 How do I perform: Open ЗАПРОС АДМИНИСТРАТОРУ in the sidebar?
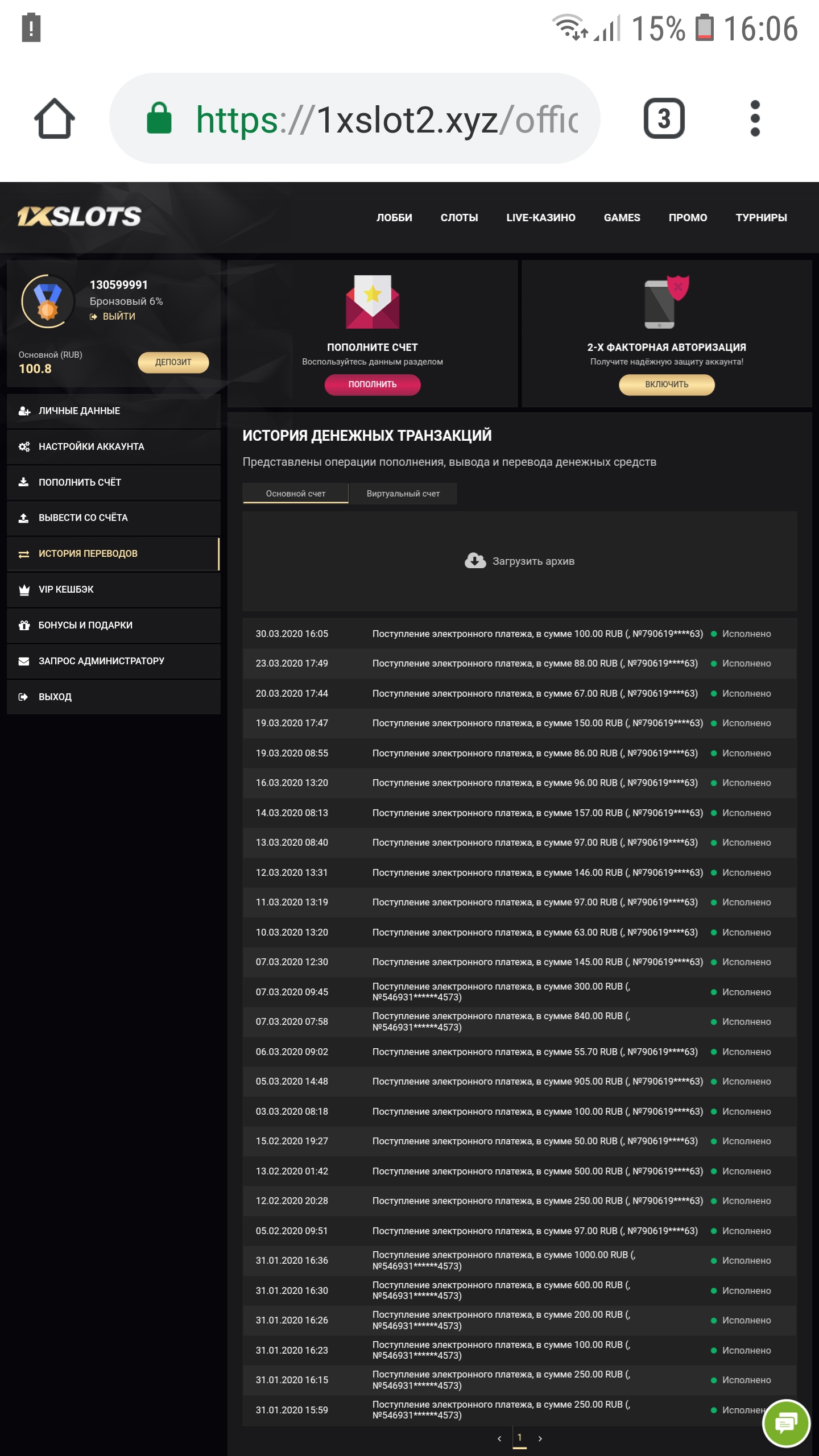click(x=114, y=661)
